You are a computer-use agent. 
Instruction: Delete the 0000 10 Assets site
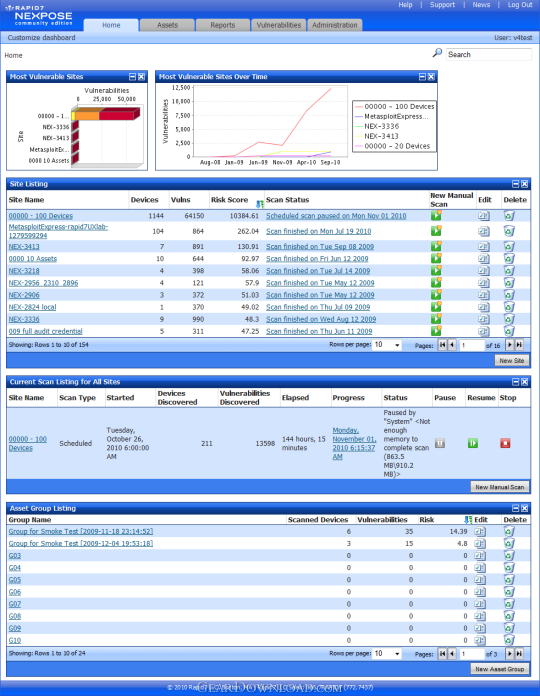(509, 258)
